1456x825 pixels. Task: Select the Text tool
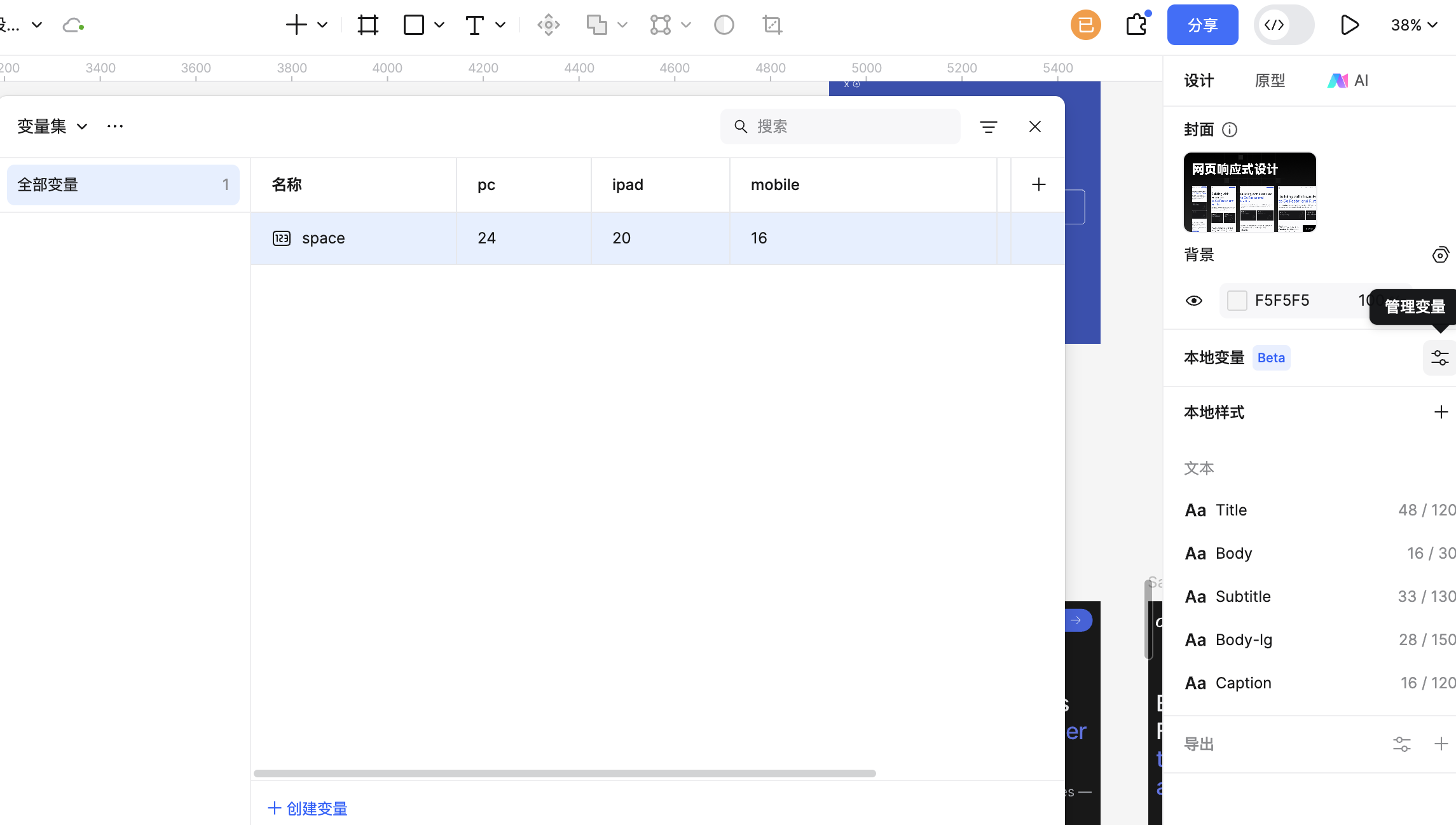pos(474,25)
